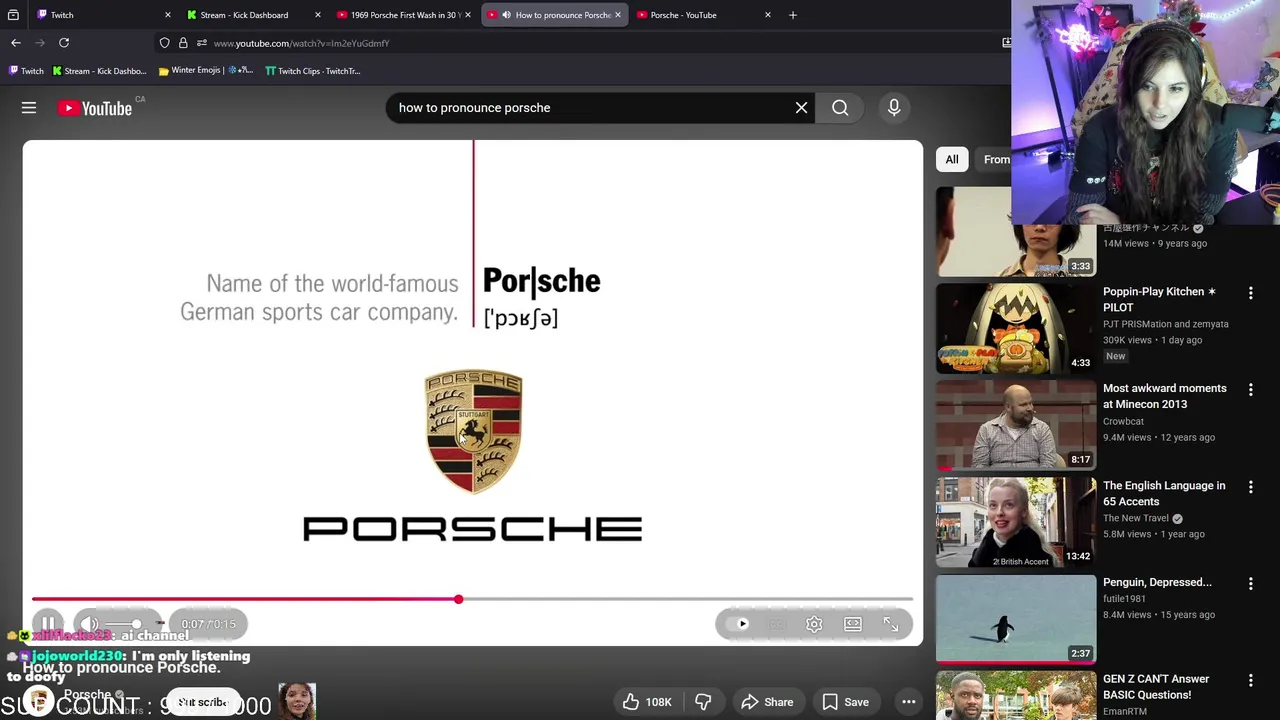Open the YouTube hamburger guide menu
This screenshot has height=720, width=1280.
point(29,108)
